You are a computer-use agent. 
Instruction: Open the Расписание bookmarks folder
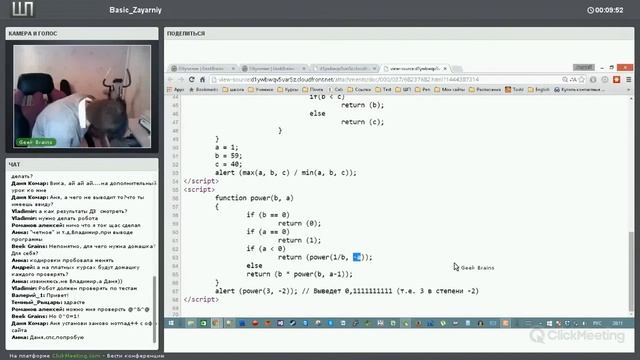pyautogui.click(x=485, y=89)
